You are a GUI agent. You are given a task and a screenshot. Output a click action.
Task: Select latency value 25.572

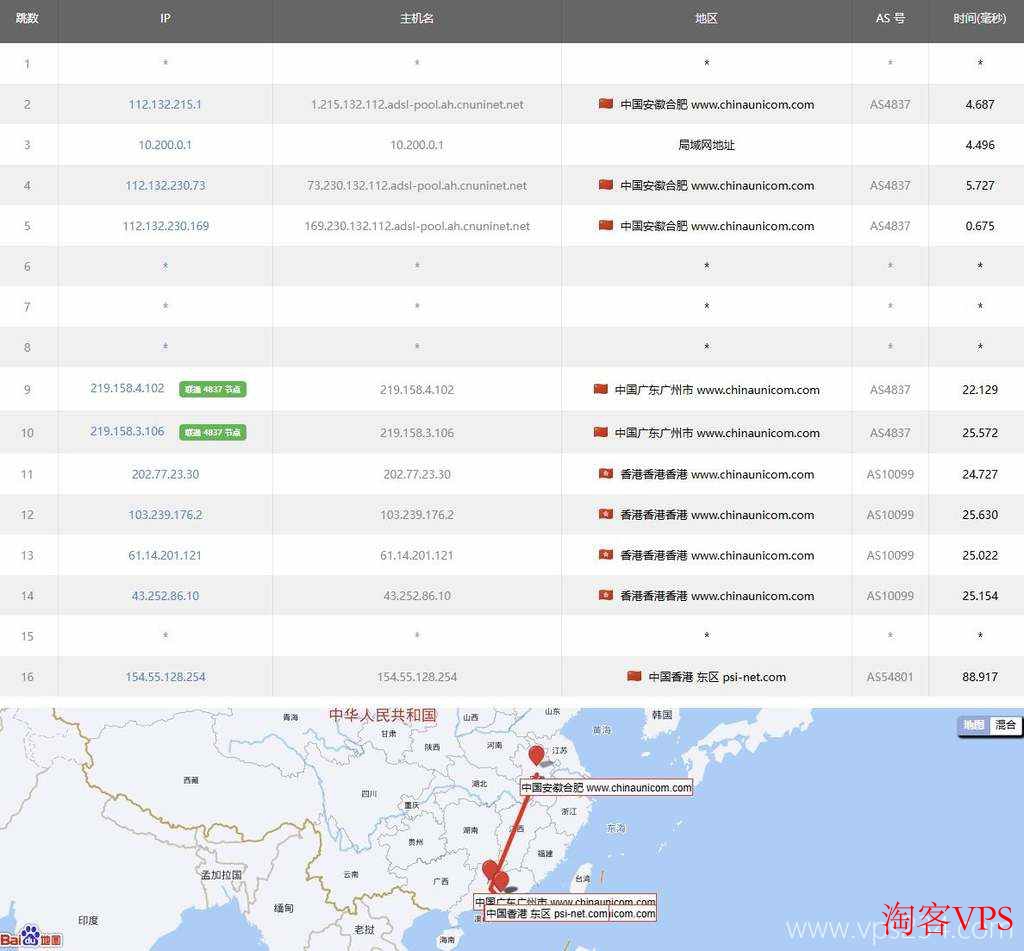980,432
